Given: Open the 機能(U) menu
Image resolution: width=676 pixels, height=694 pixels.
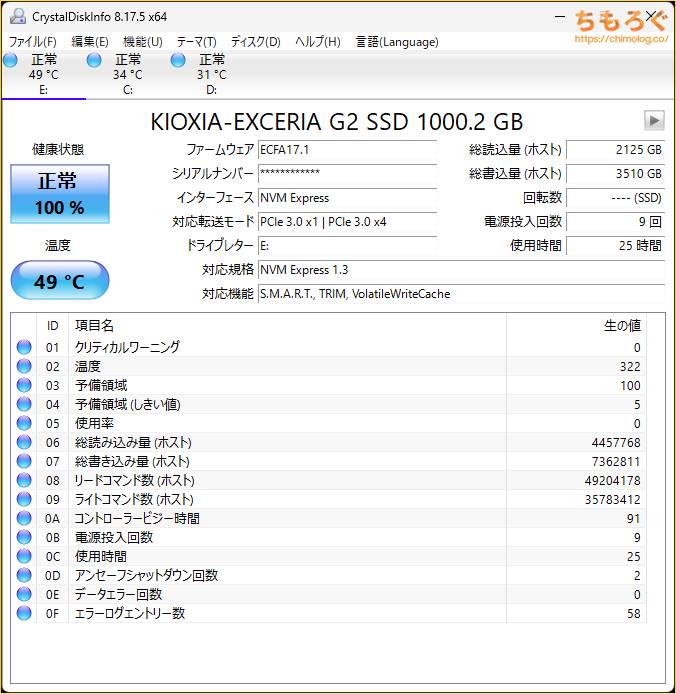Looking at the screenshot, I should point(143,42).
